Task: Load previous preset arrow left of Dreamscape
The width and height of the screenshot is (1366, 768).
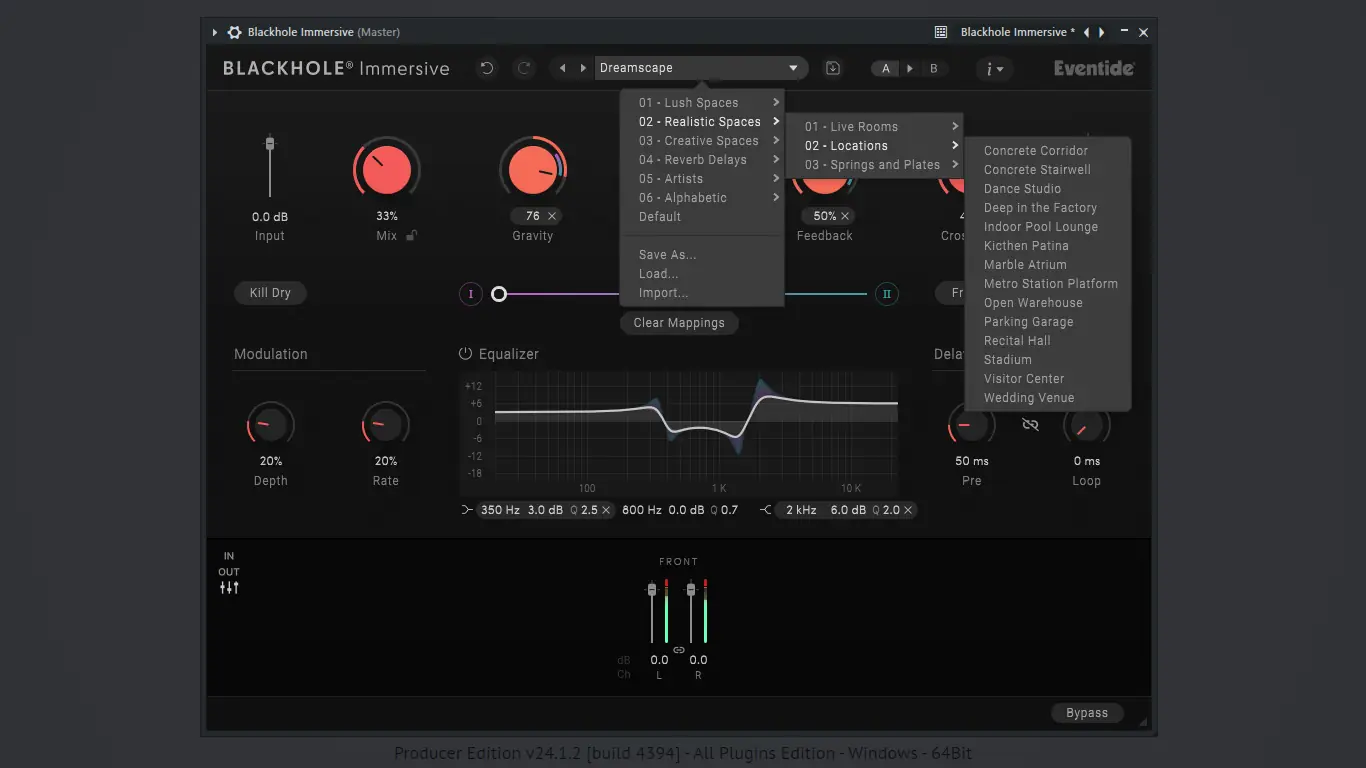Action: coord(562,68)
